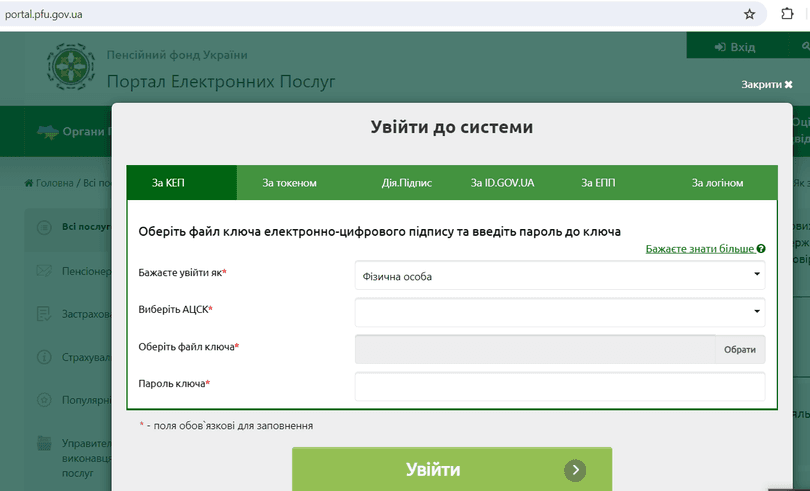Click the Управителям folder icon in sidebar

[x=44, y=443]
